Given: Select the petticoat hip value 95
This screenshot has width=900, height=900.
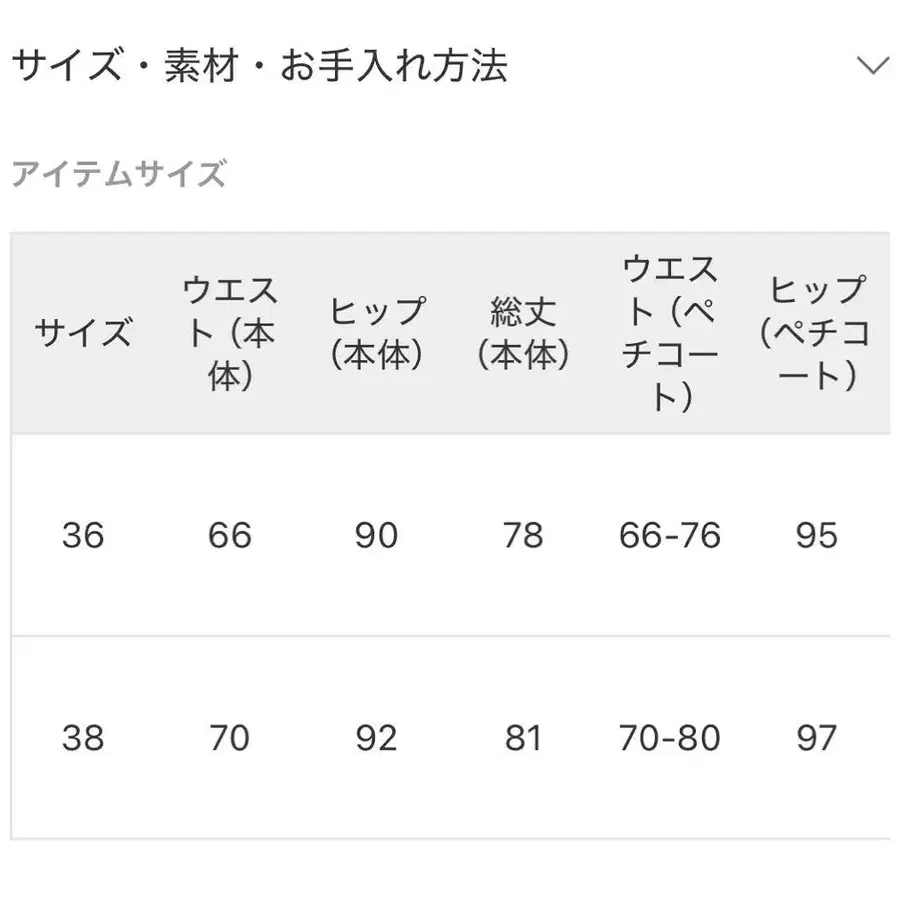Looking at the screenshot, I should pos(818,536).
